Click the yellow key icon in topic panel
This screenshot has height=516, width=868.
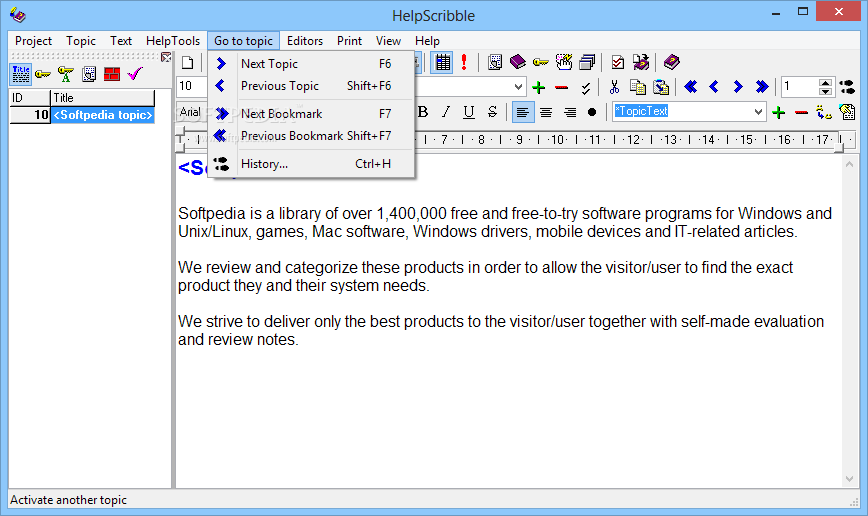(x=43, y=74)
